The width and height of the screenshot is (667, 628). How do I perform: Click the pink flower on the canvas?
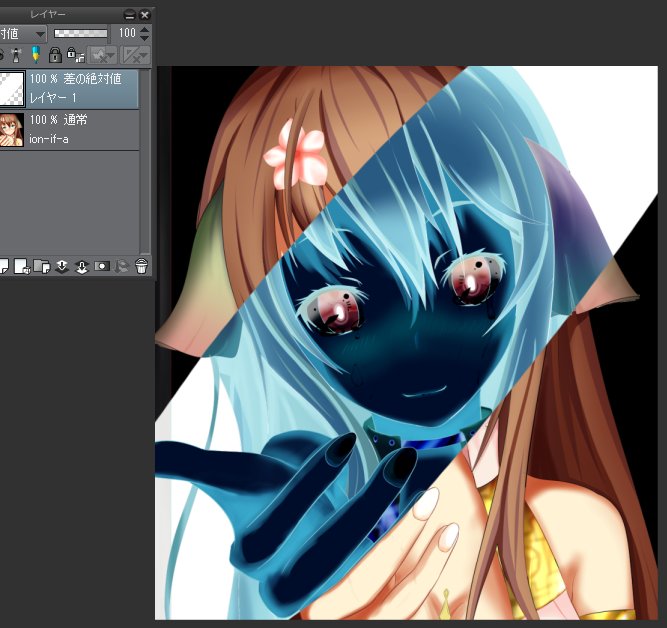coord(294,153)
